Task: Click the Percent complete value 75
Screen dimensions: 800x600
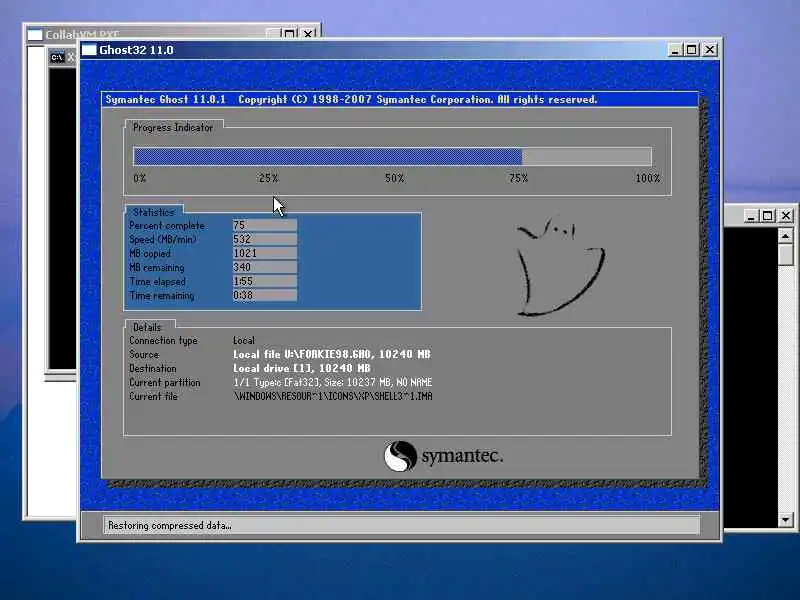Action: click(x=265, y=226)
